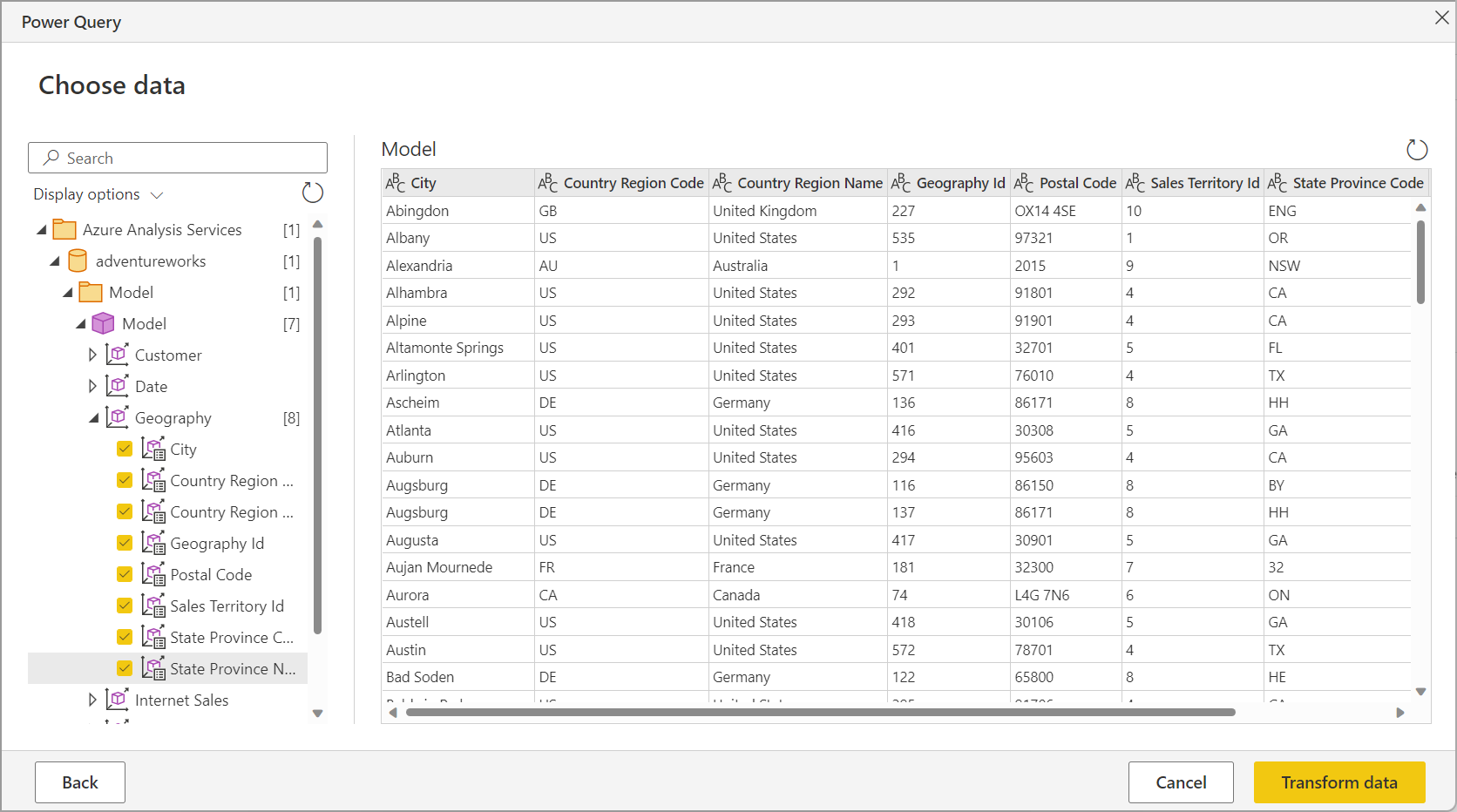
Task: Click the Cancel button
Action: click(1181, 782)
